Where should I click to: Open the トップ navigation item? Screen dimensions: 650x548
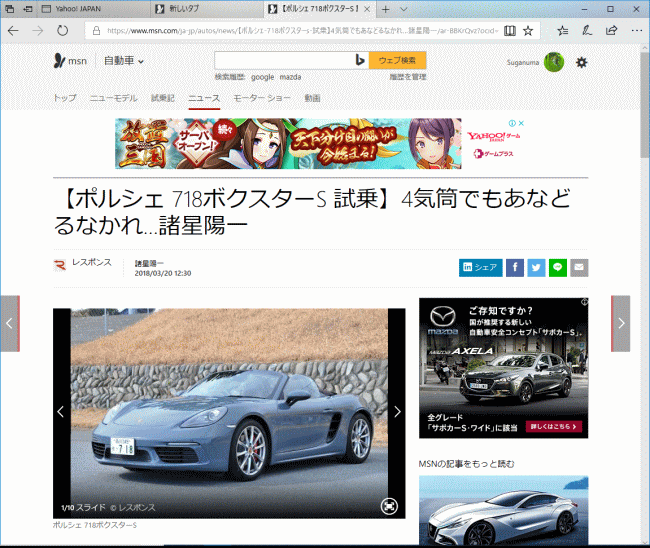point(65,98)
